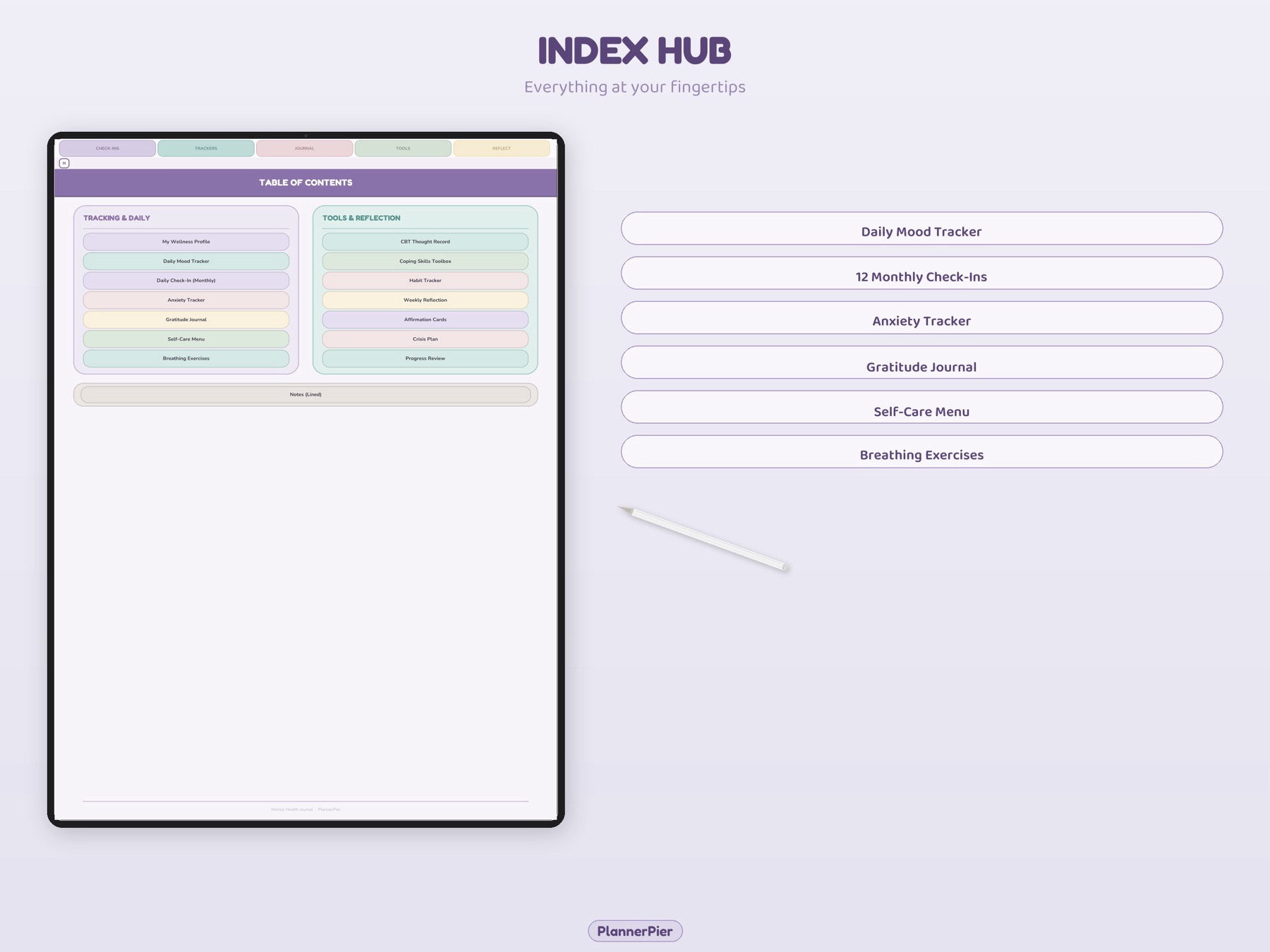
Task: Click the 12 Monthly Check-Ins pill button
Action: 921,276
